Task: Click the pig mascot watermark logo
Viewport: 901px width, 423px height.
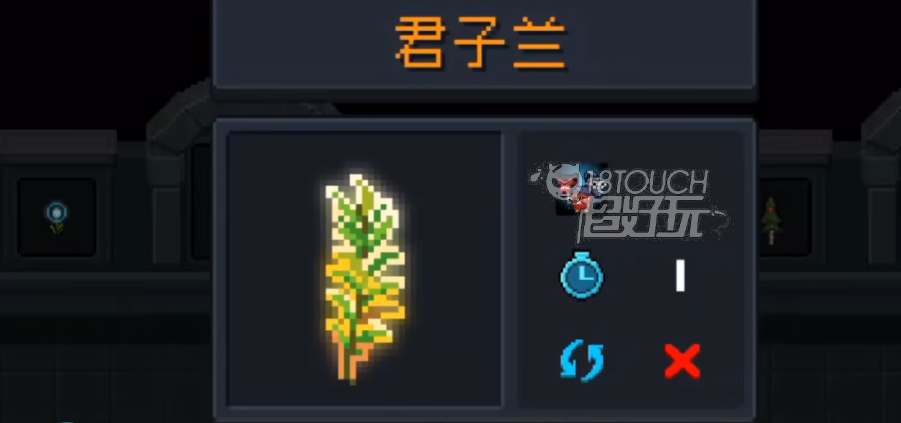Action: coord(570,187)
